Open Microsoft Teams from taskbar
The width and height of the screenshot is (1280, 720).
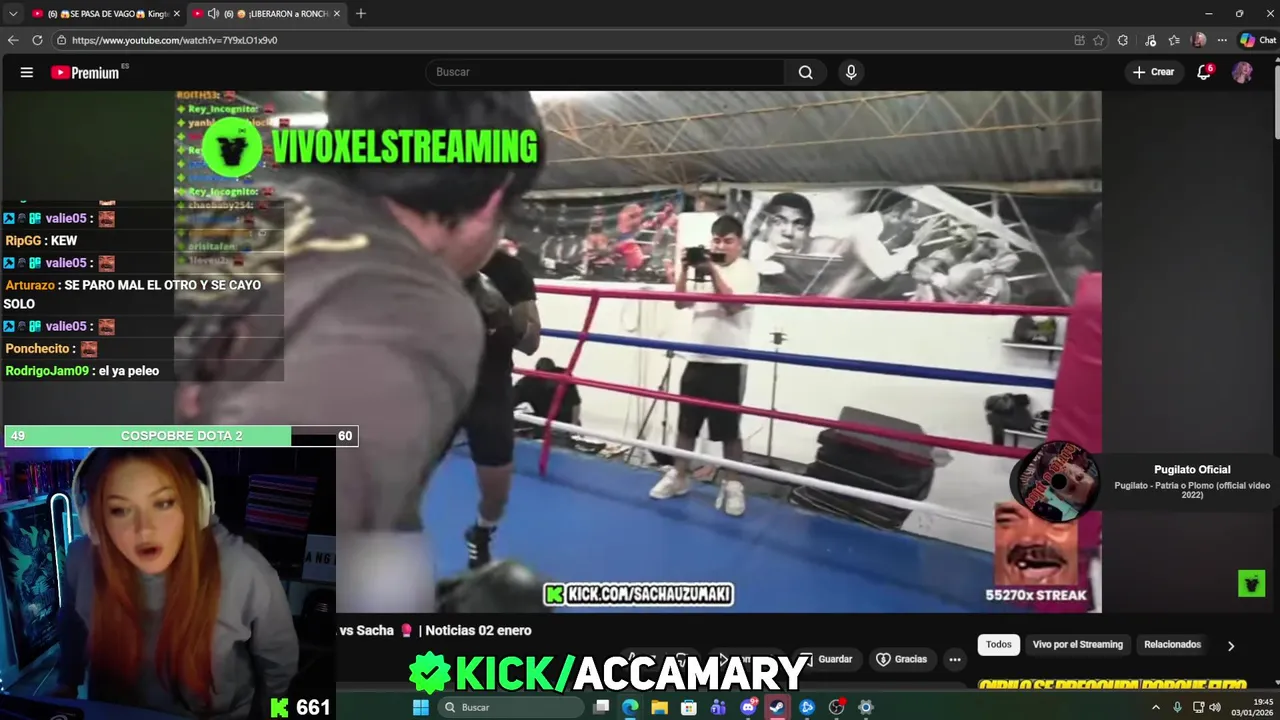[718, 707]
